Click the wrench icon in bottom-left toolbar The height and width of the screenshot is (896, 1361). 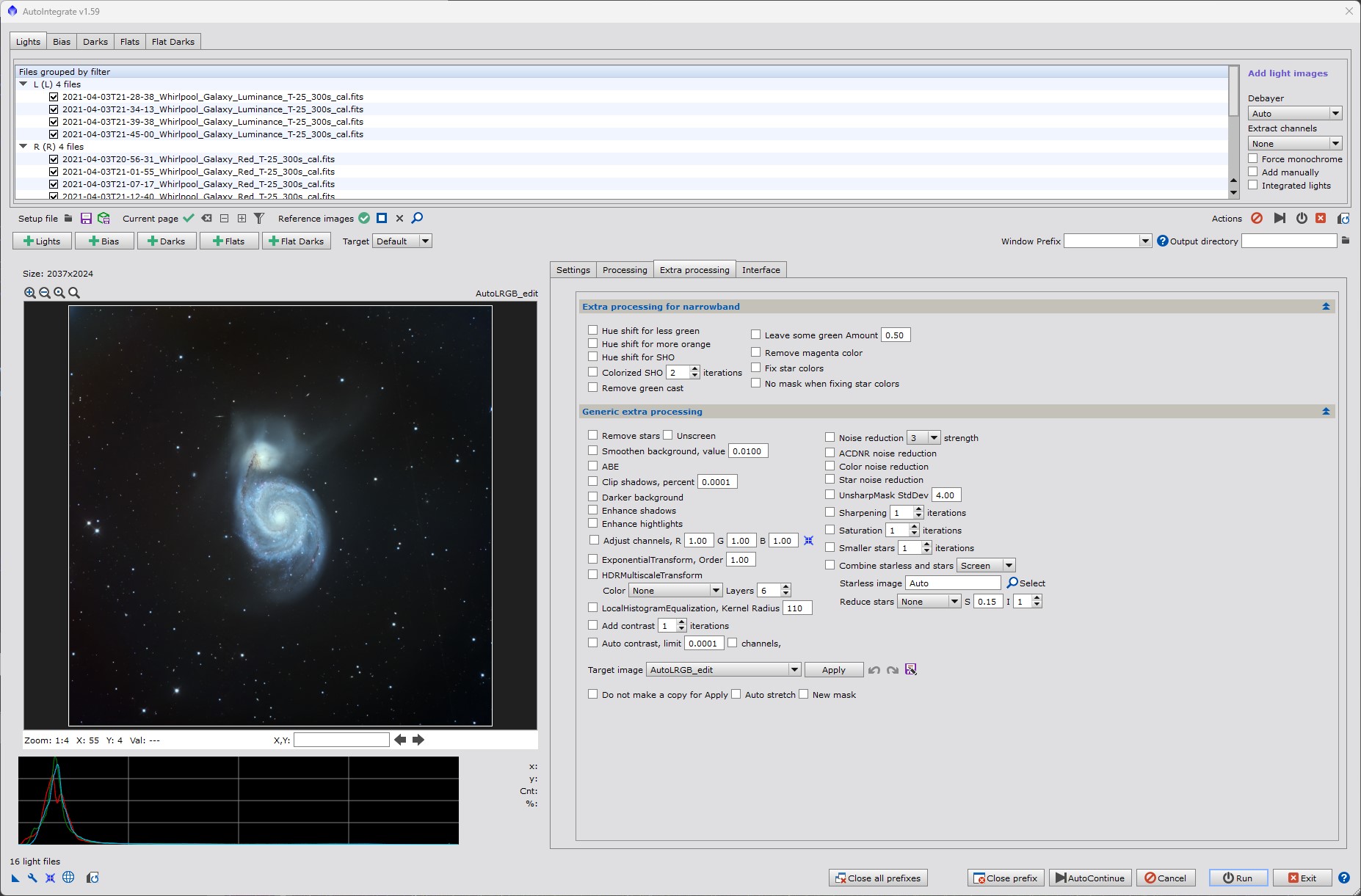[32, 878]
